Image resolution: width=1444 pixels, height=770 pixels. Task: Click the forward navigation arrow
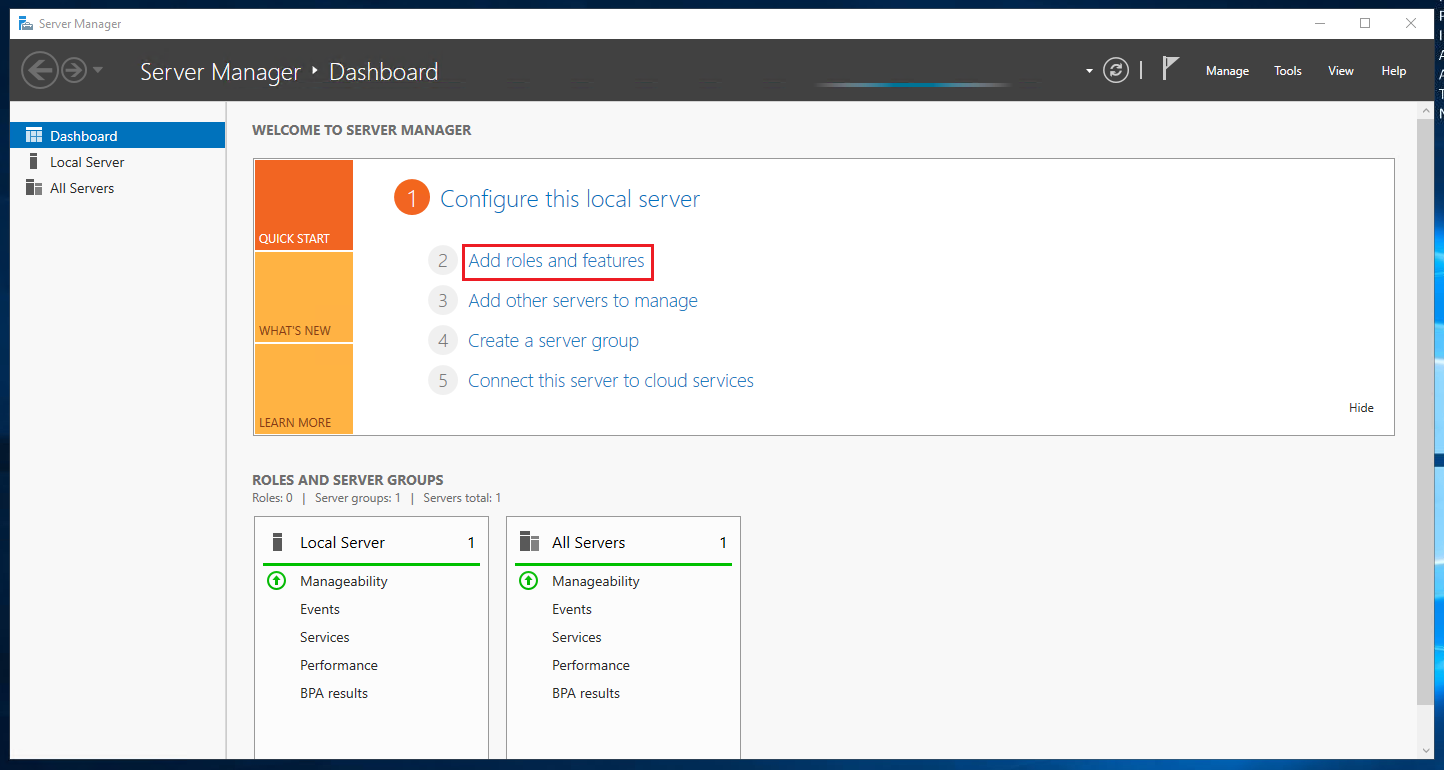(x=74, y=70)
